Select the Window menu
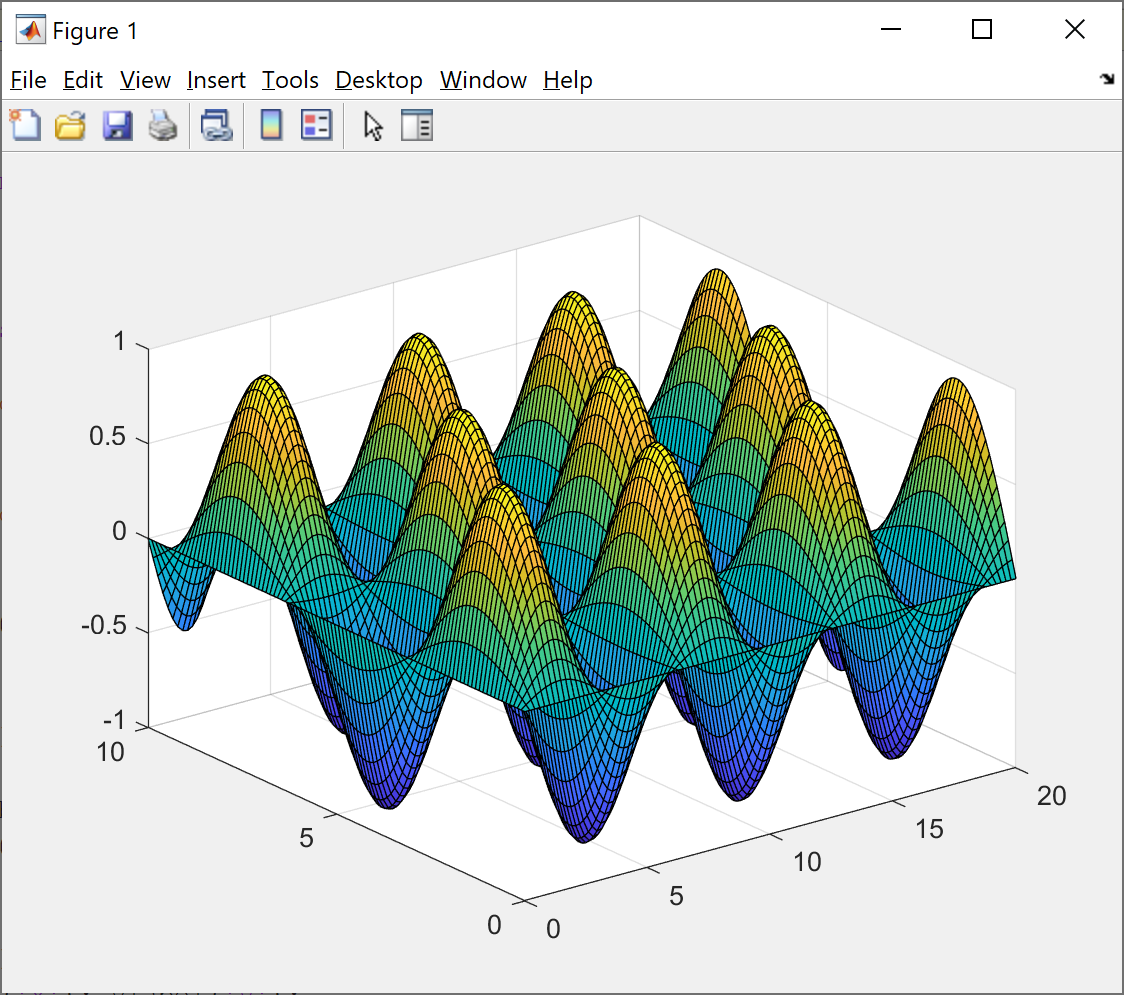The width and height of the screenshot is (1124, 995). 483,80
